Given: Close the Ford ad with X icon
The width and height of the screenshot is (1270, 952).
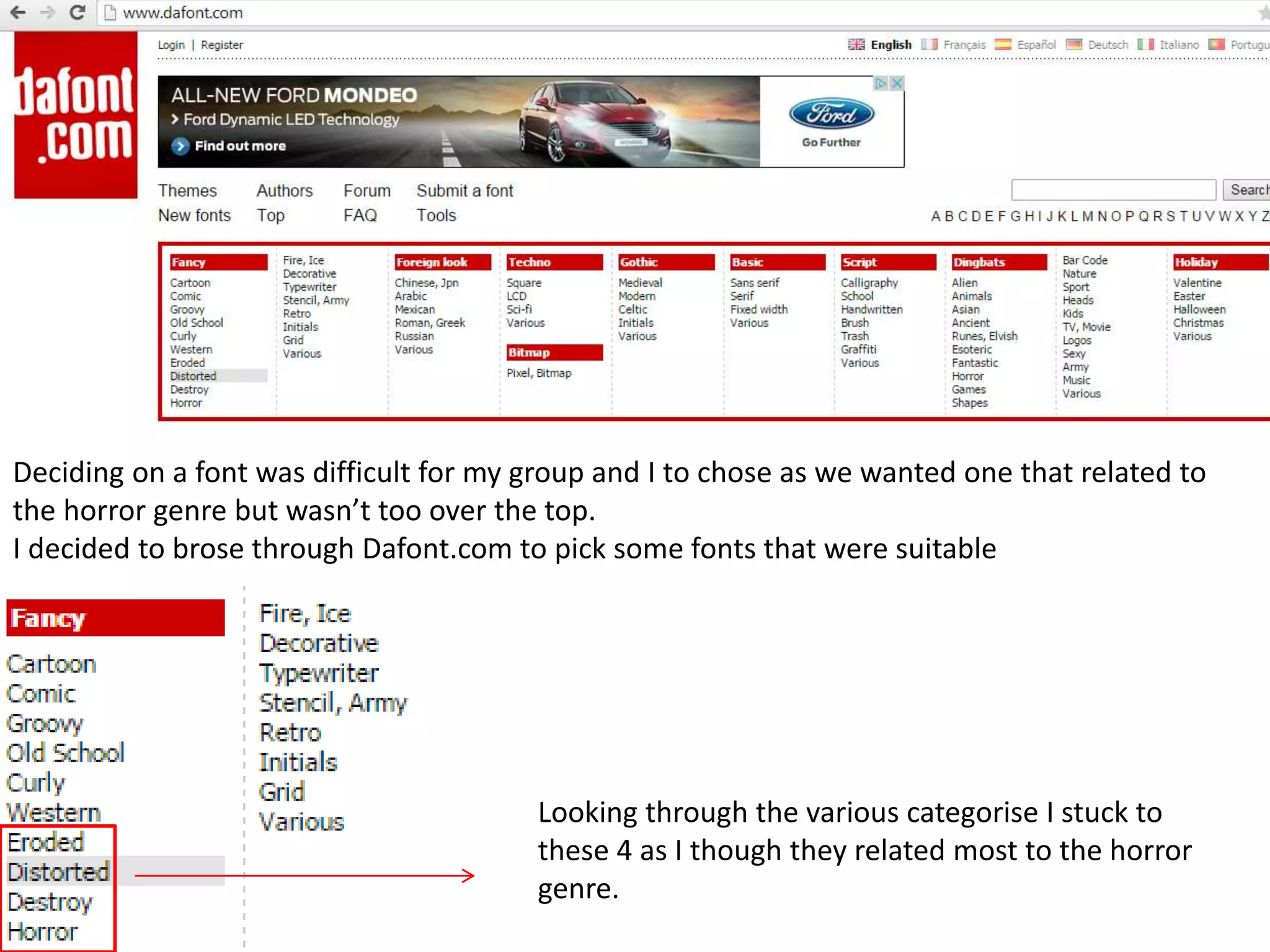Looking at the screenshot, I should [x=897, y=83].
